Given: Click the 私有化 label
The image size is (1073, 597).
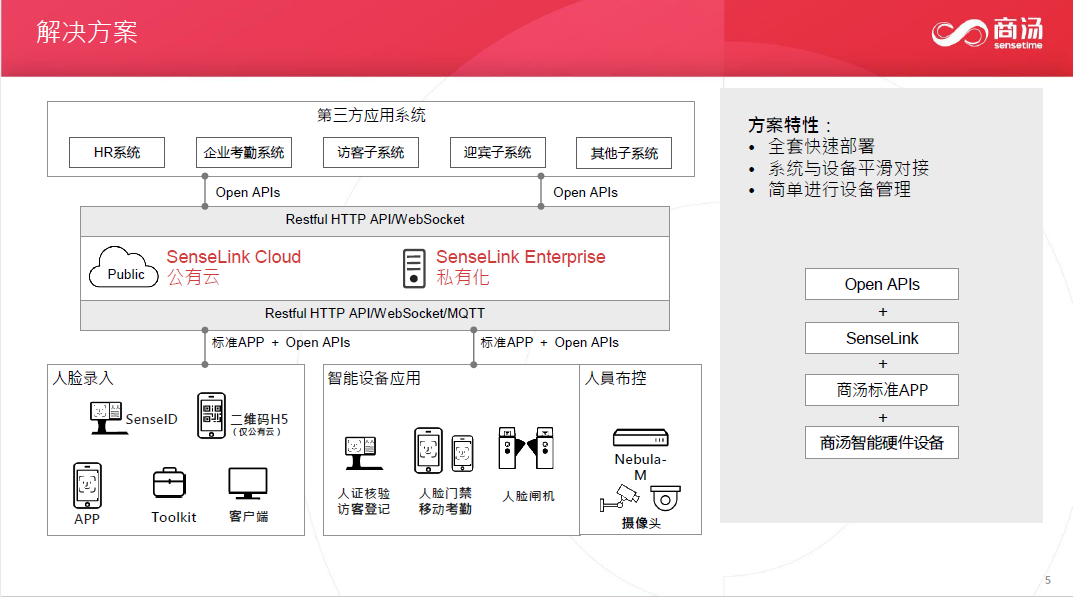Looking at the screenshot, I should 463,277.
